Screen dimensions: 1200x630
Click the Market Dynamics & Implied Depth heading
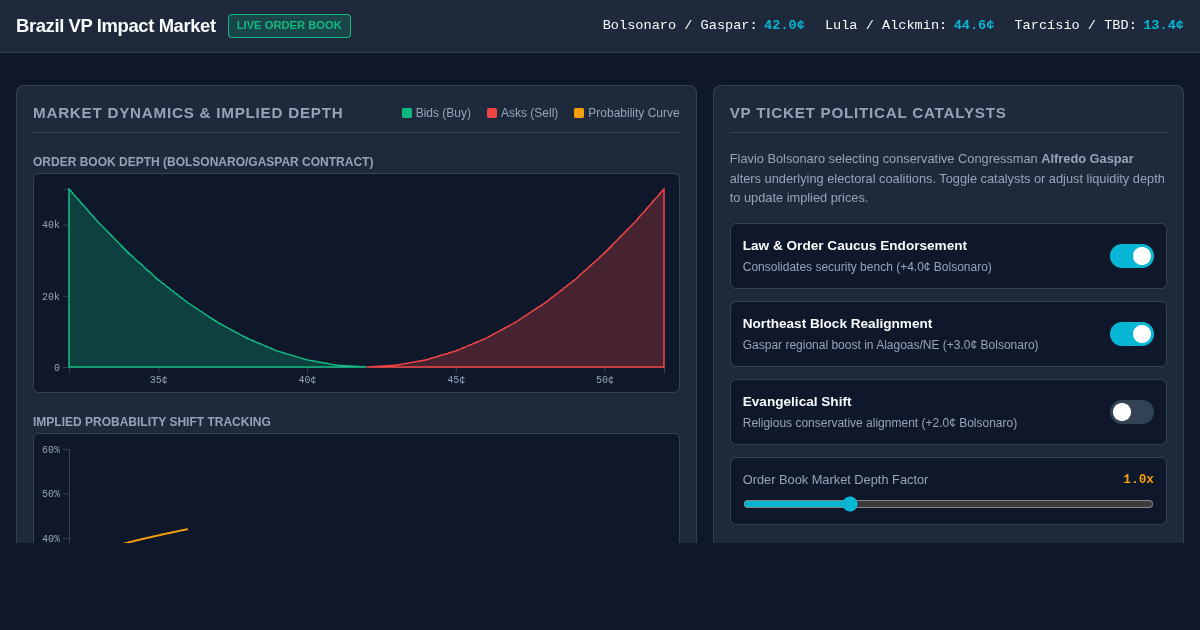[x=188, y=113]
